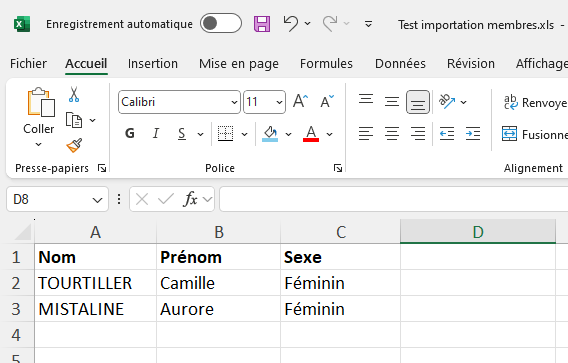
Task: Click the Excel application logo icon
Action: 22,24
